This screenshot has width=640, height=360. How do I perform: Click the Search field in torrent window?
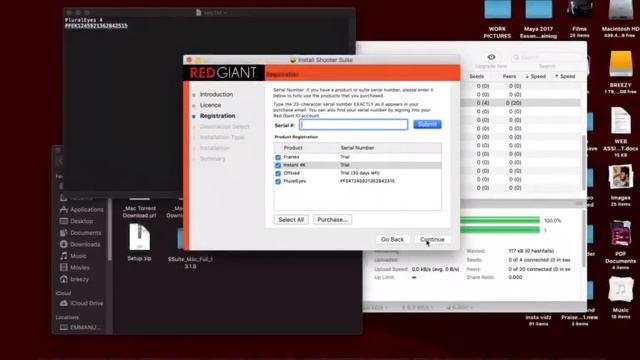click(546, 57)
